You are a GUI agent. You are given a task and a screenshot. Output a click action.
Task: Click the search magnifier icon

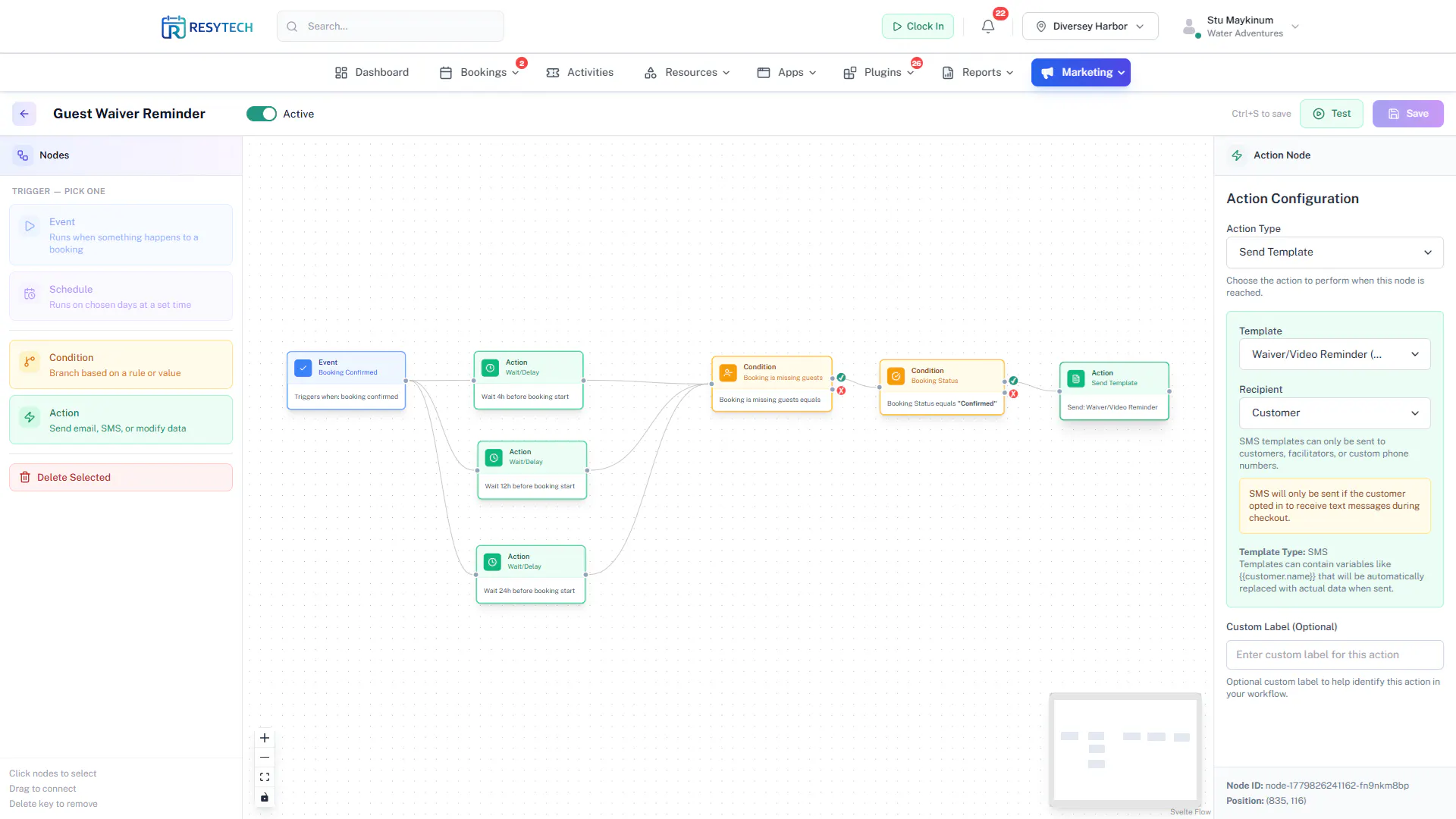tap(292, 27)
